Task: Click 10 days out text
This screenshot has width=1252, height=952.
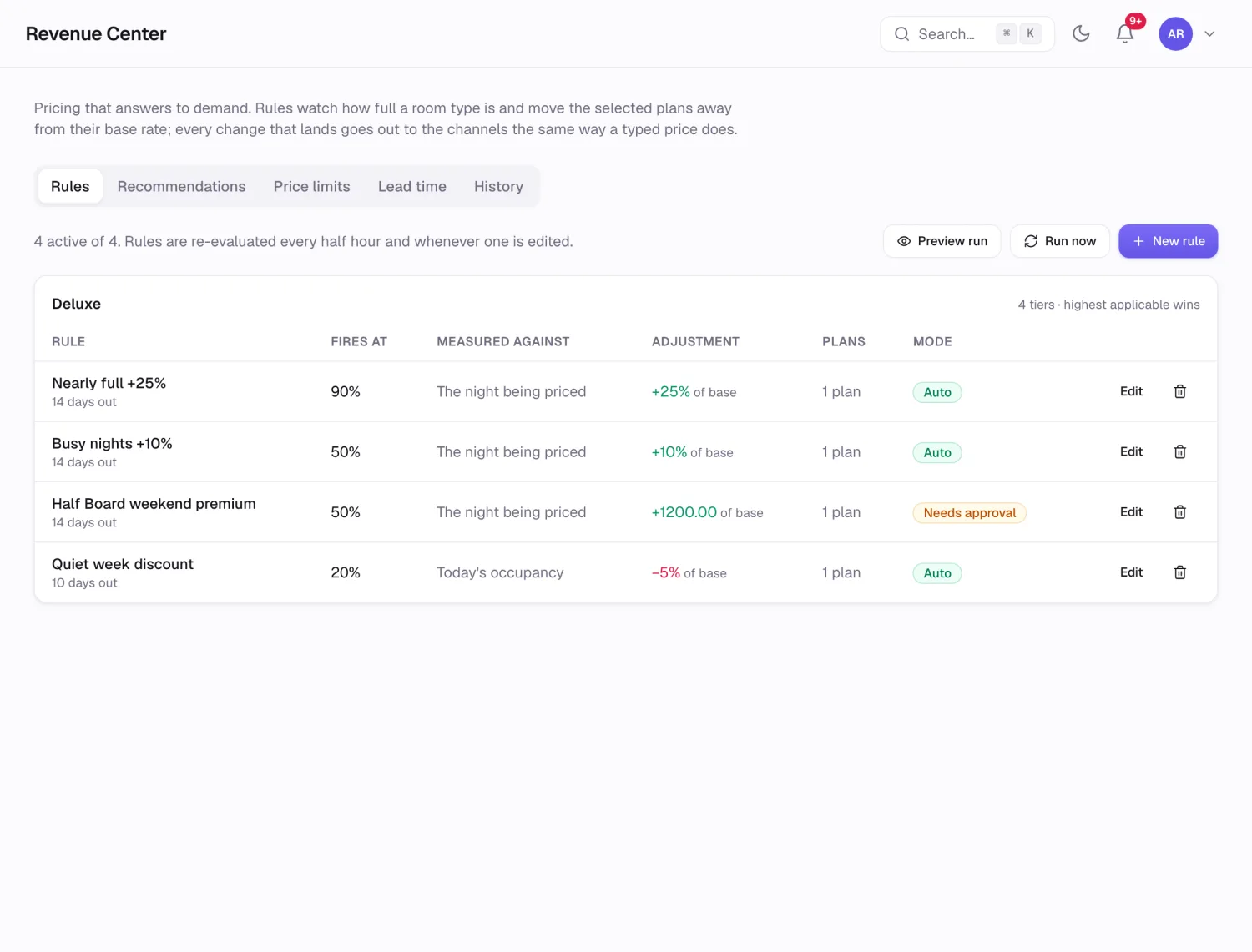Action: click(x=84, y=582)
